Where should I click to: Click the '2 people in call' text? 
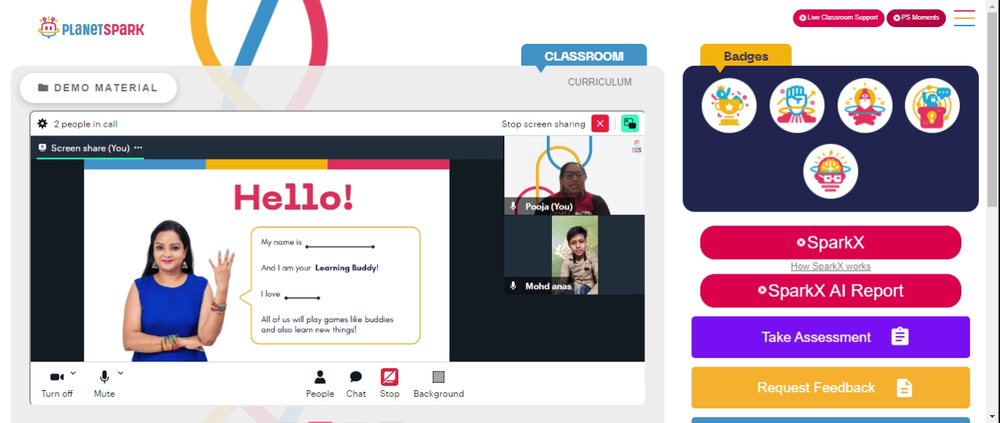click(x=85, y=124)
